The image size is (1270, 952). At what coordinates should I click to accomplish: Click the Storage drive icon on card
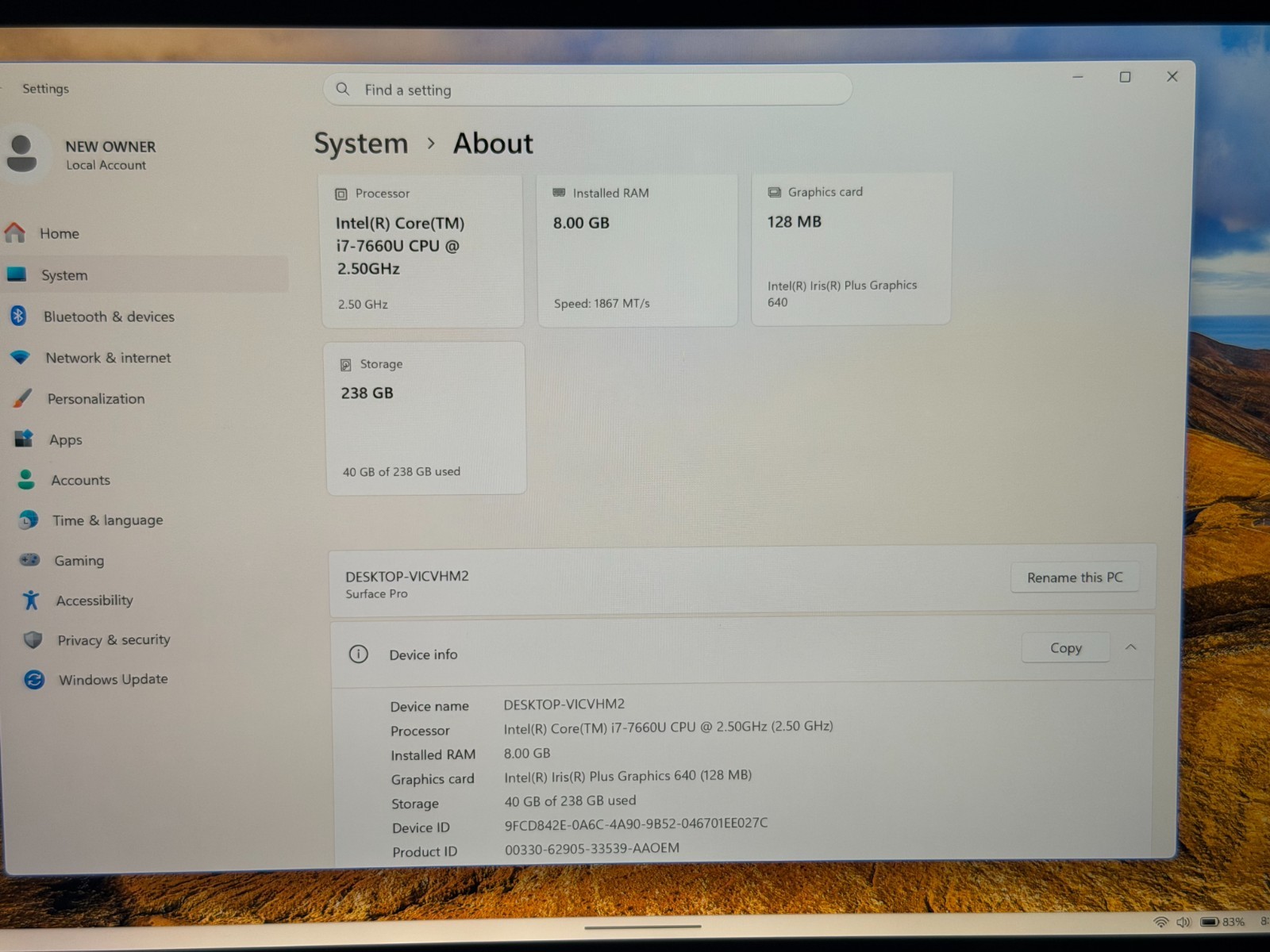[x=345, y=364]
